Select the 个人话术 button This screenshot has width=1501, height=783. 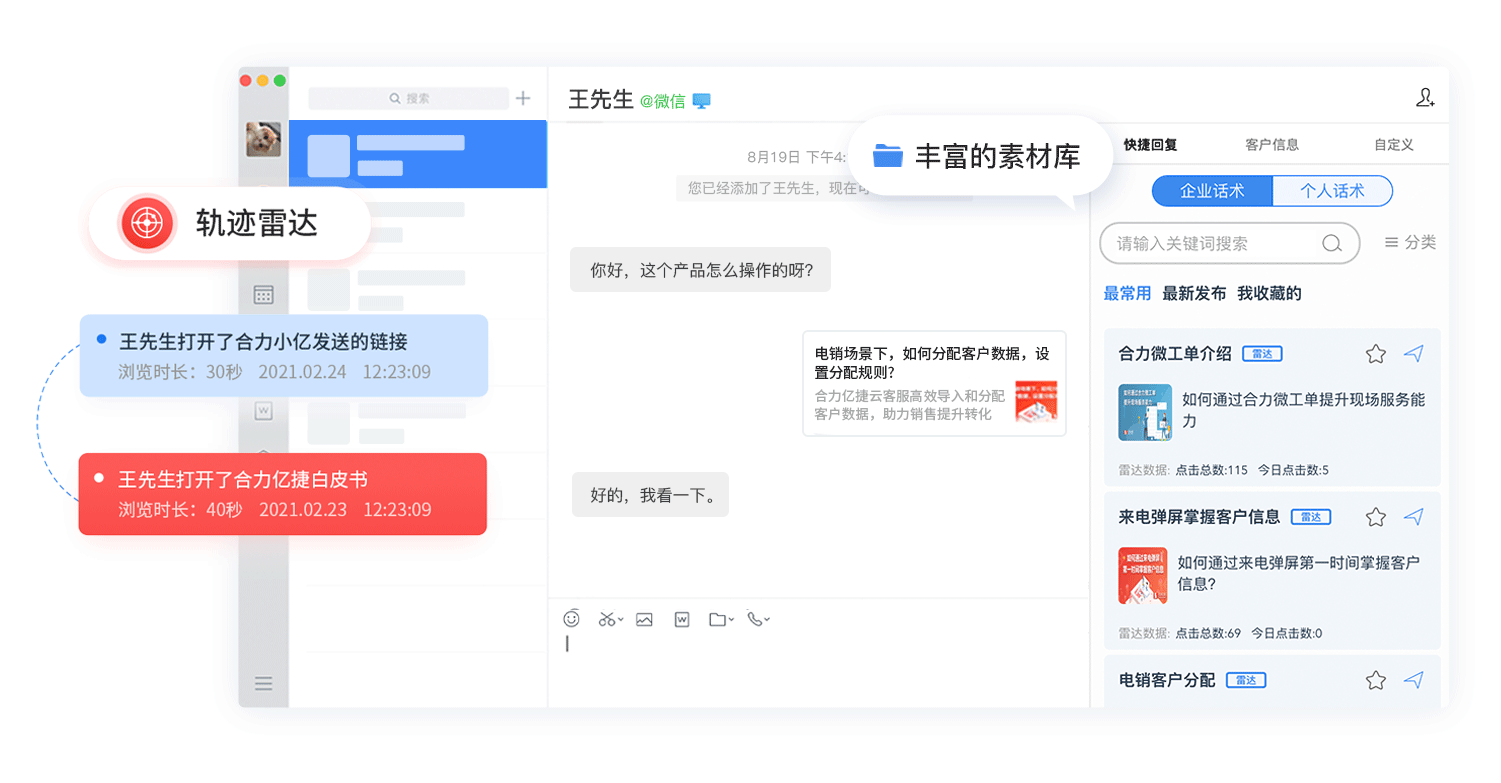[1332, 191]
